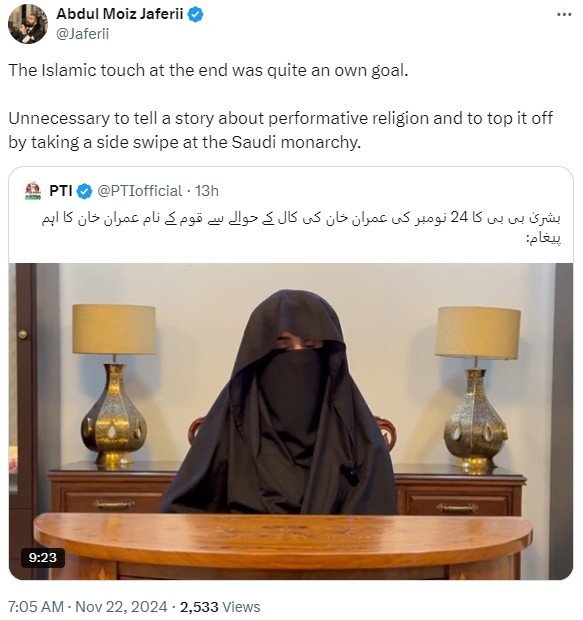The width and height of the screenshot is (583, 620).
Task: Click the left lamp in the video frame
Action: click(x=114, y=384)
